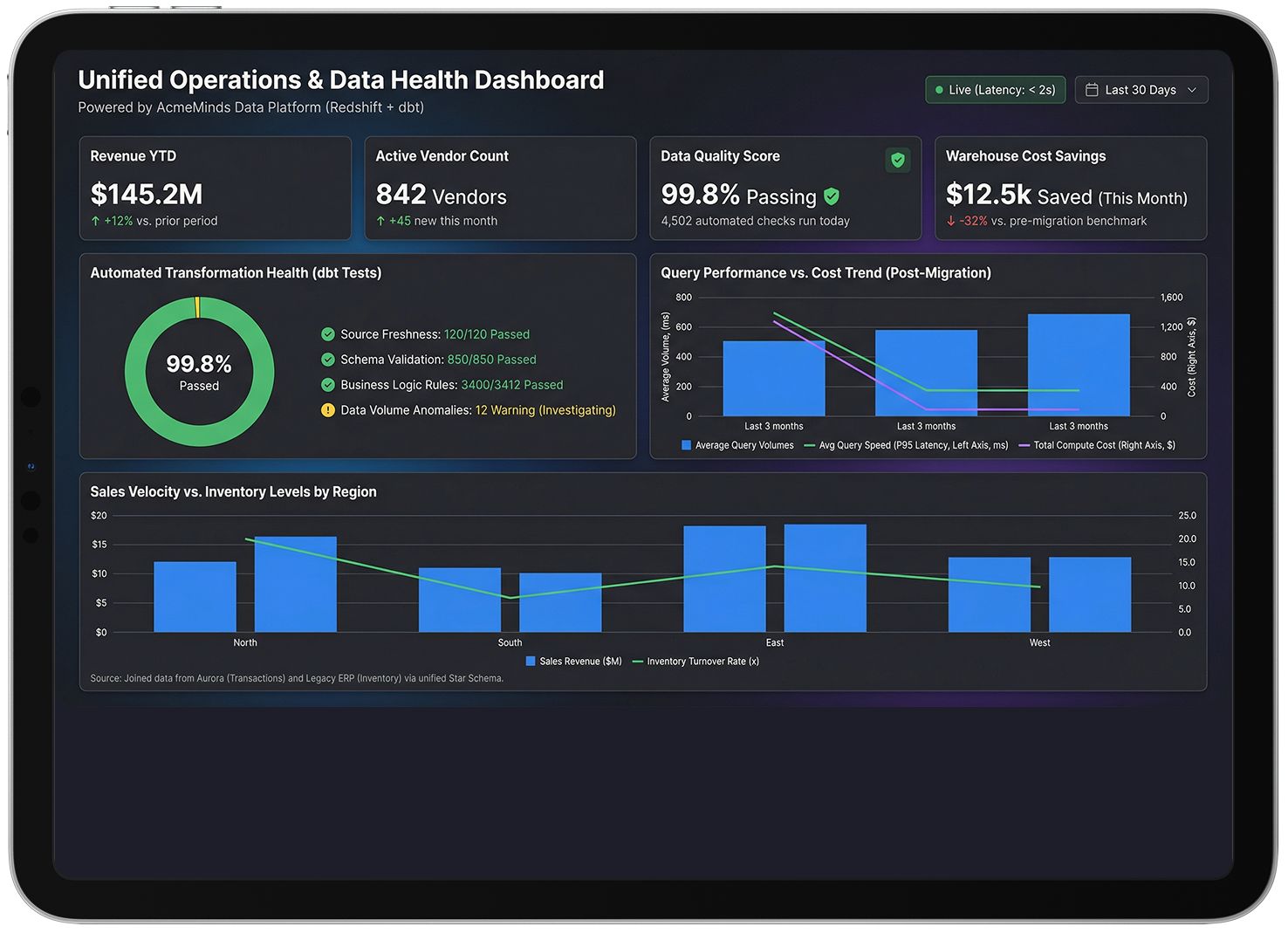Click the green check icon beside Schema Validation
This screenshot has height=933, width=1288.
(x=328, y=360)
